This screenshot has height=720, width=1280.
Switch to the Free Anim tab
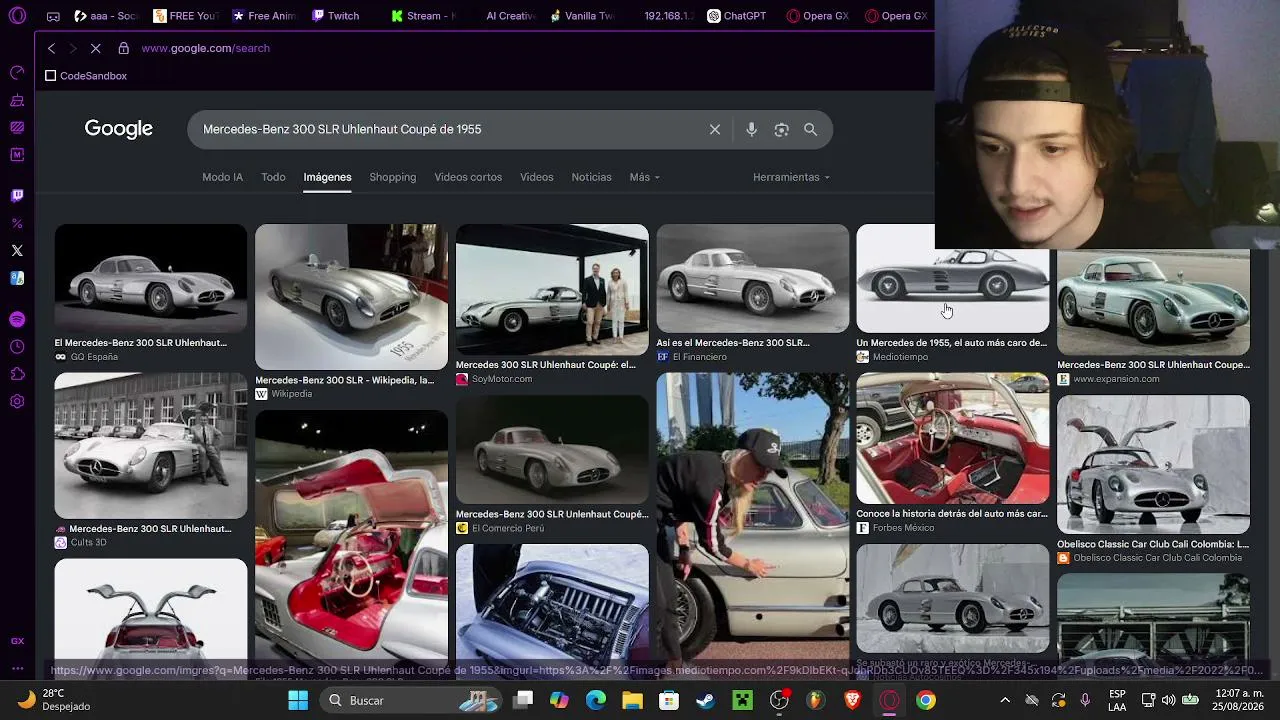pos(264,16)
